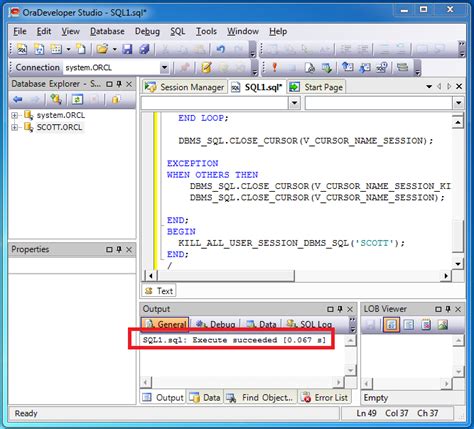474x429 pixels.
Task: Click the red exclamation Execute icon
Action: pos(274,67)
